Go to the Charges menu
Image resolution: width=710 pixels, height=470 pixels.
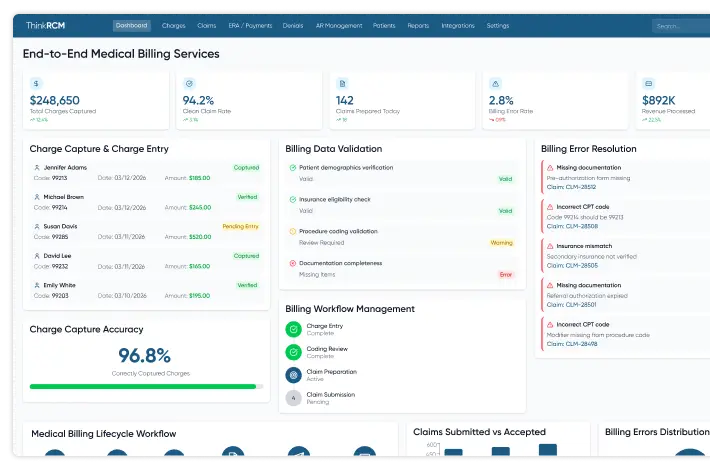tap(173, 26)
